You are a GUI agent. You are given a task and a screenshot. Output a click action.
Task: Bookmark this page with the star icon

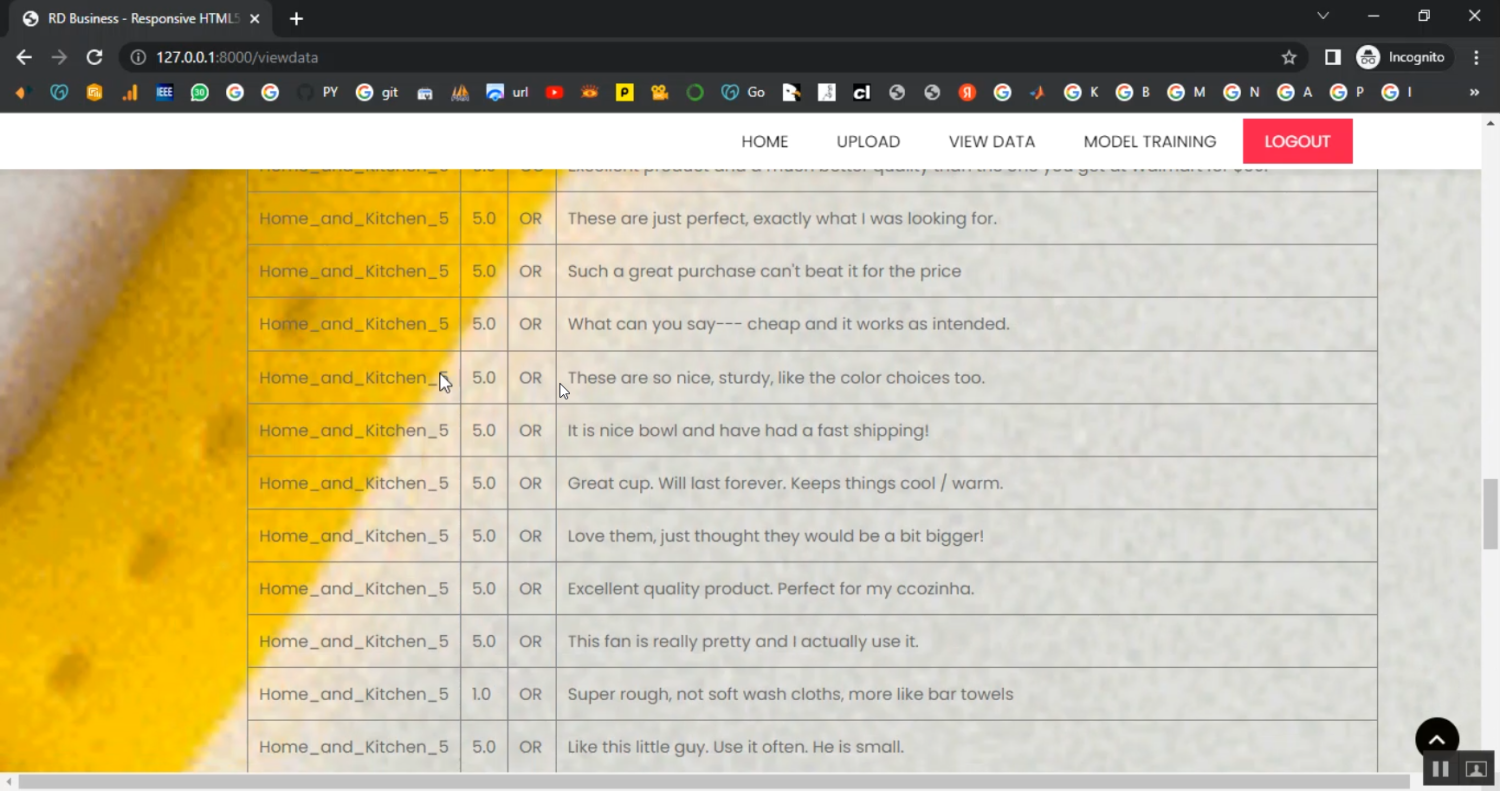tap(1289, 58)
